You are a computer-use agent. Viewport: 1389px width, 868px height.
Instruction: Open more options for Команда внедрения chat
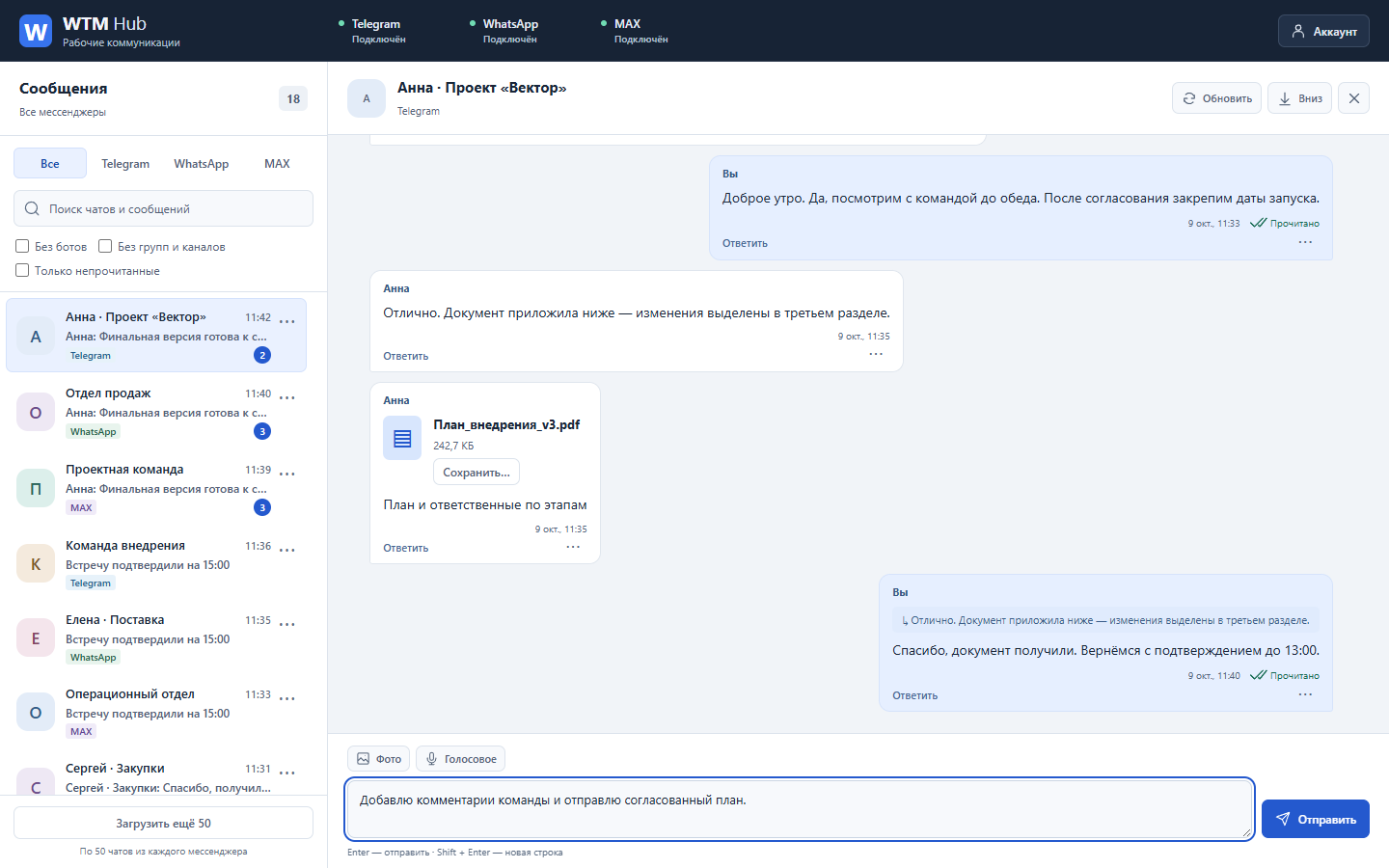[x=287, y=550]
